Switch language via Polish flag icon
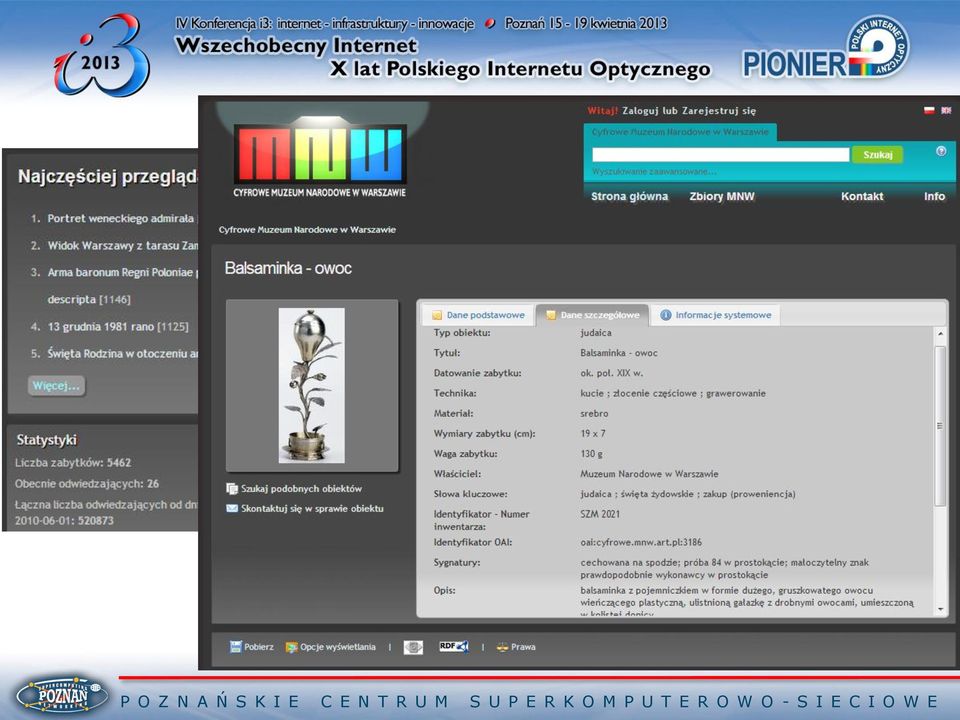This screenshot has height=720, width=960. [x=929, y=110]
